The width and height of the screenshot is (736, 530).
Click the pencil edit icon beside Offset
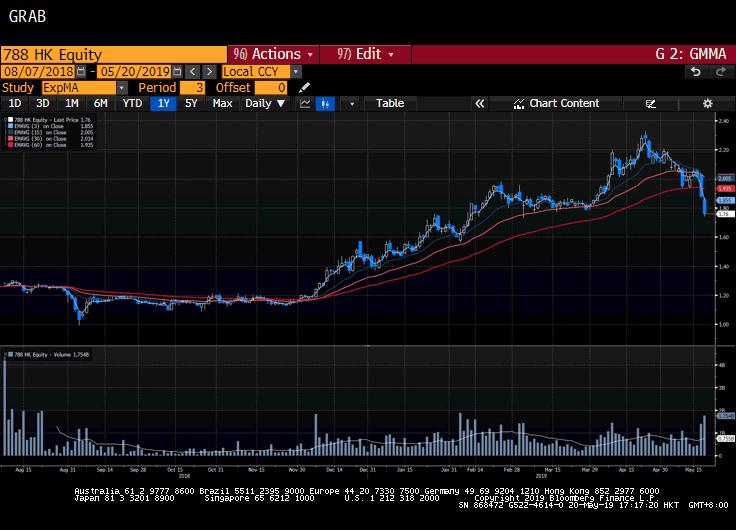click(x=305, y=88)
